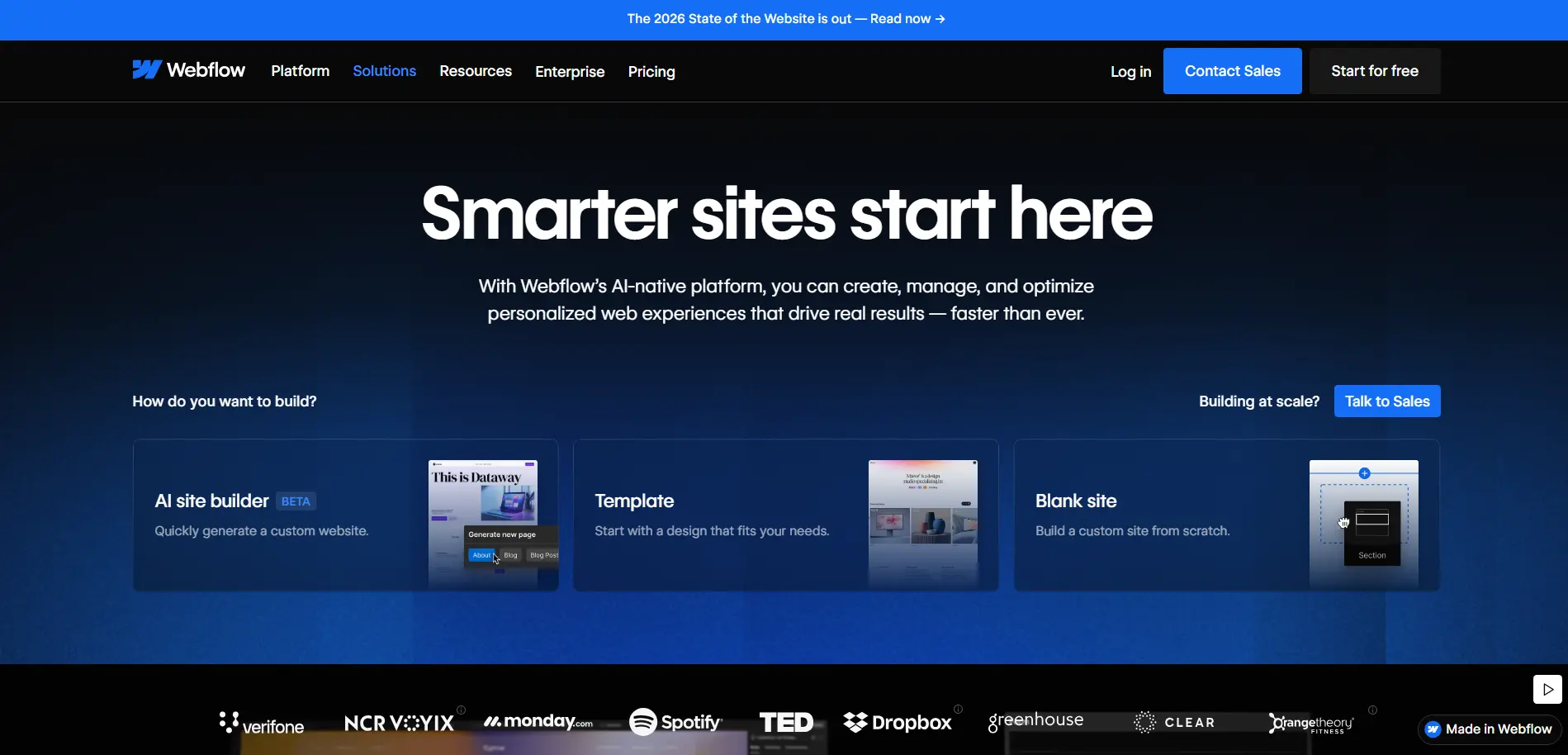Screen dimensions: 1568x755
Task: Resume the logo carousel playback
Action: (1547, 688)
